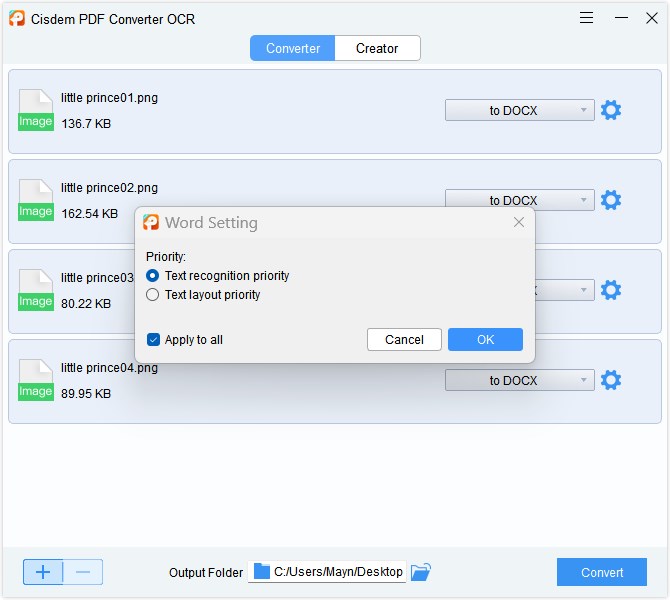The image size is (670, 600).
Task: Click the output folder path field
Action: pyautogui.click(x=327, y=572)
